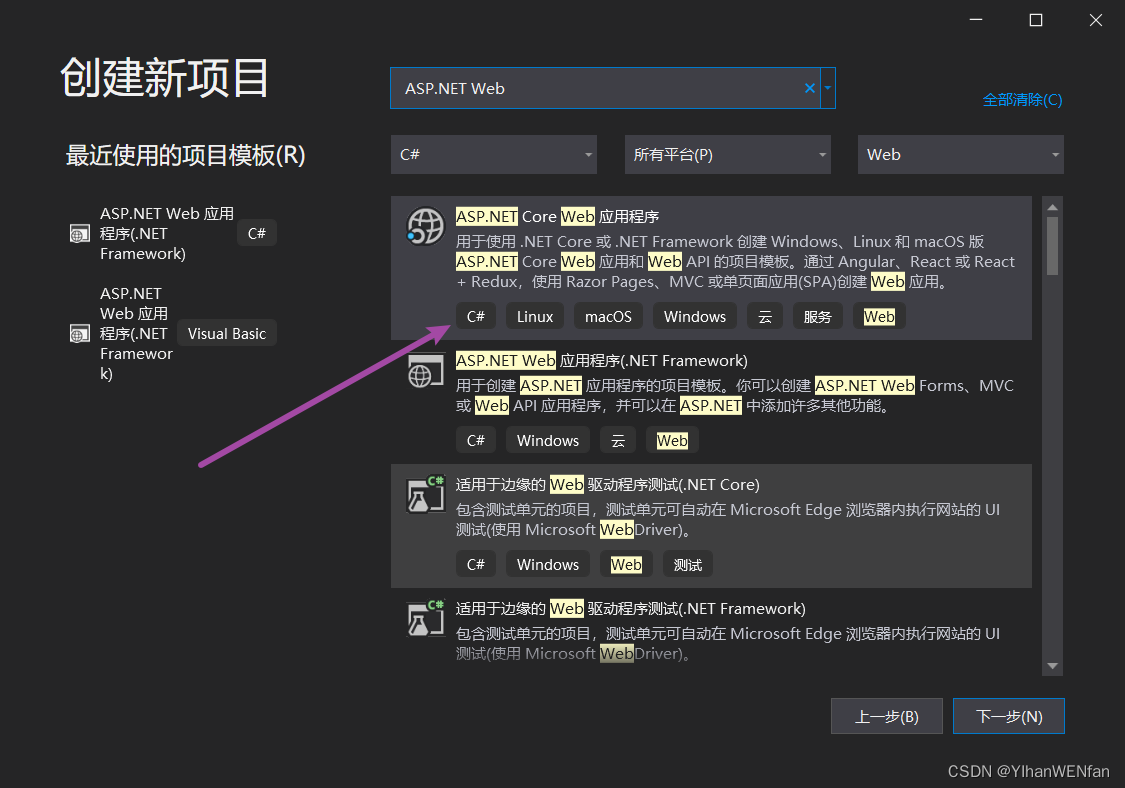Click the C# tag under ASP.NET Core template

coord(476,316)
